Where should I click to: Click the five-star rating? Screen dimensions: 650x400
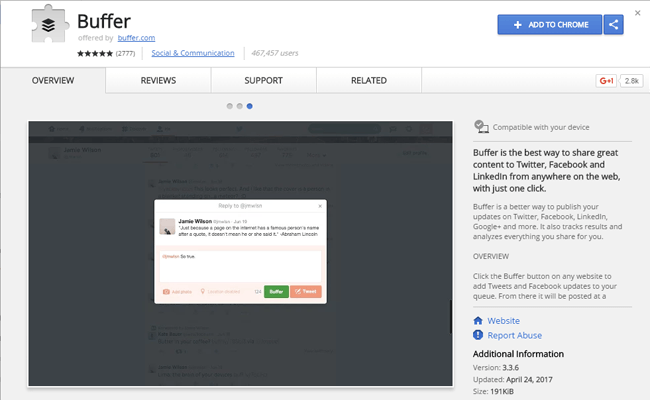click(x=95, y=53)
